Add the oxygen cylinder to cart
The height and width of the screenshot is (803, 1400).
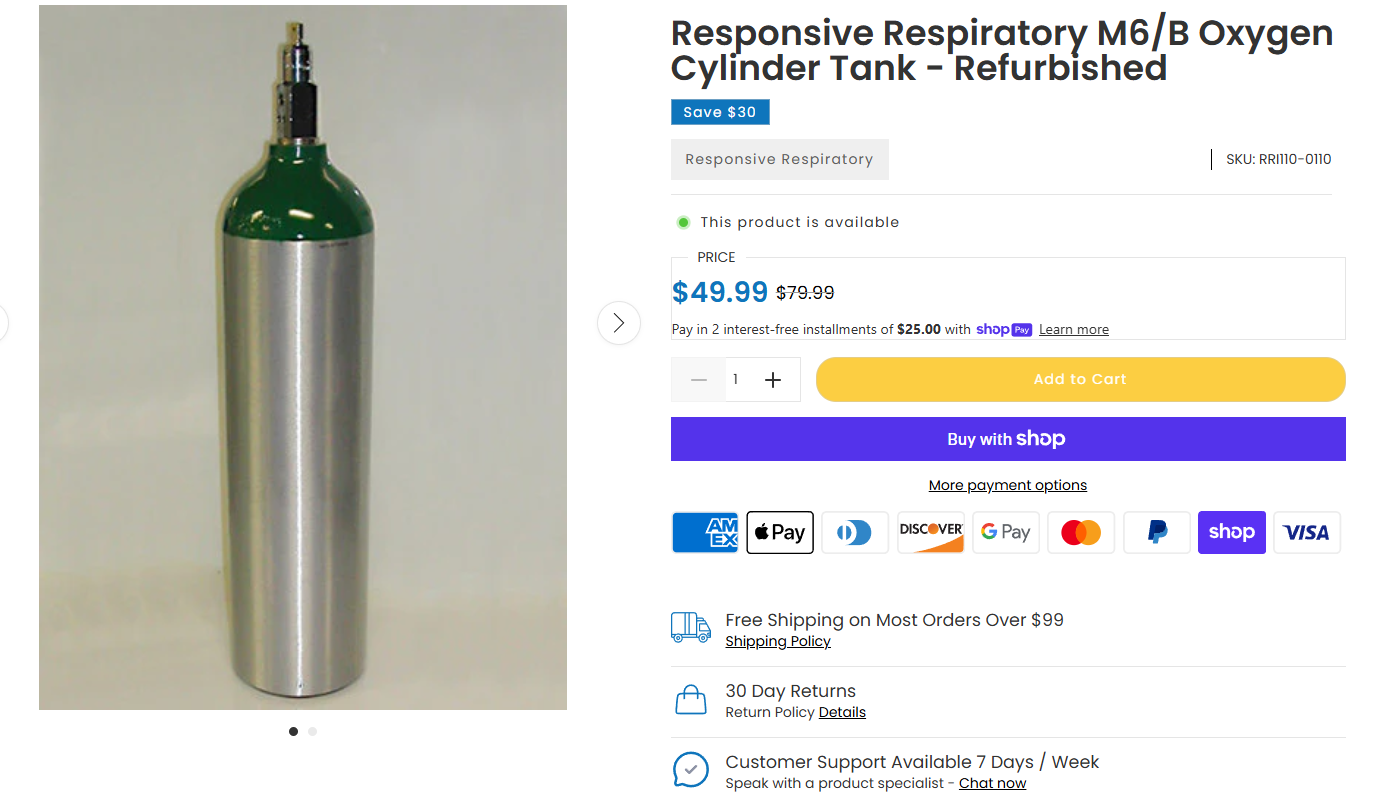point(1080,380)
